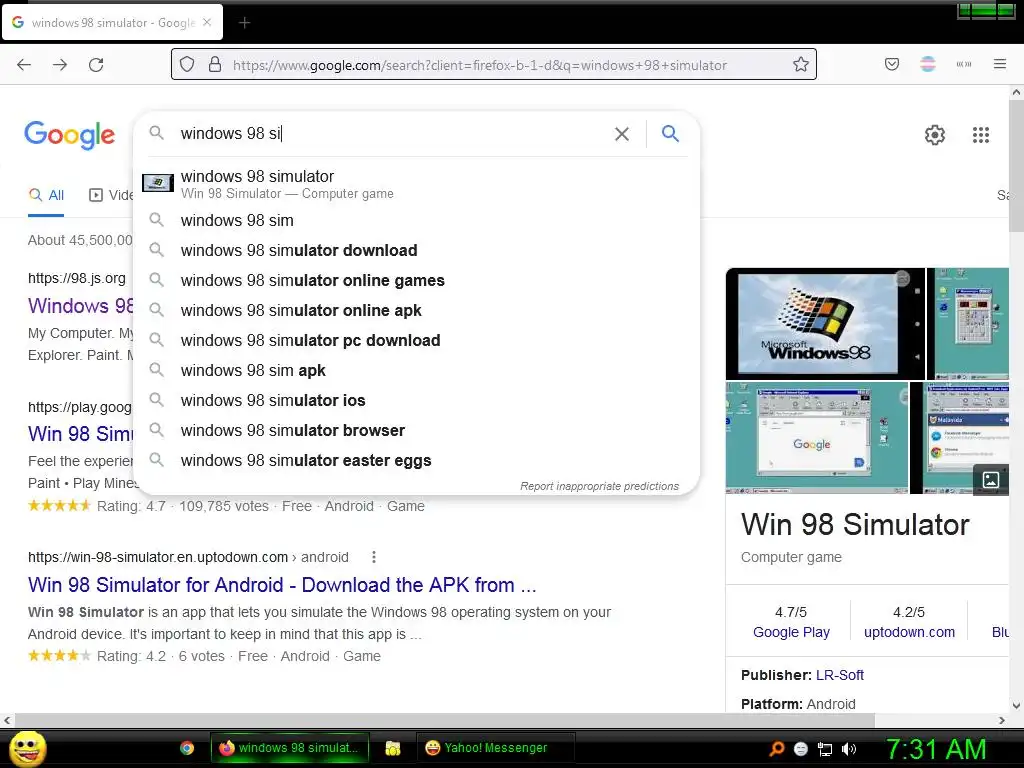Open the orange search tray icon

(x=776, y=749)
